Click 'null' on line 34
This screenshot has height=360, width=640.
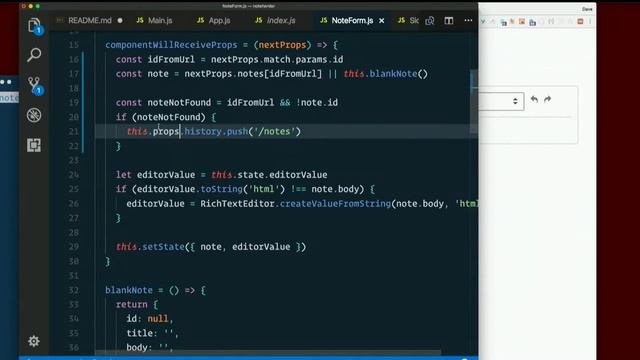[x=158, y=319]
